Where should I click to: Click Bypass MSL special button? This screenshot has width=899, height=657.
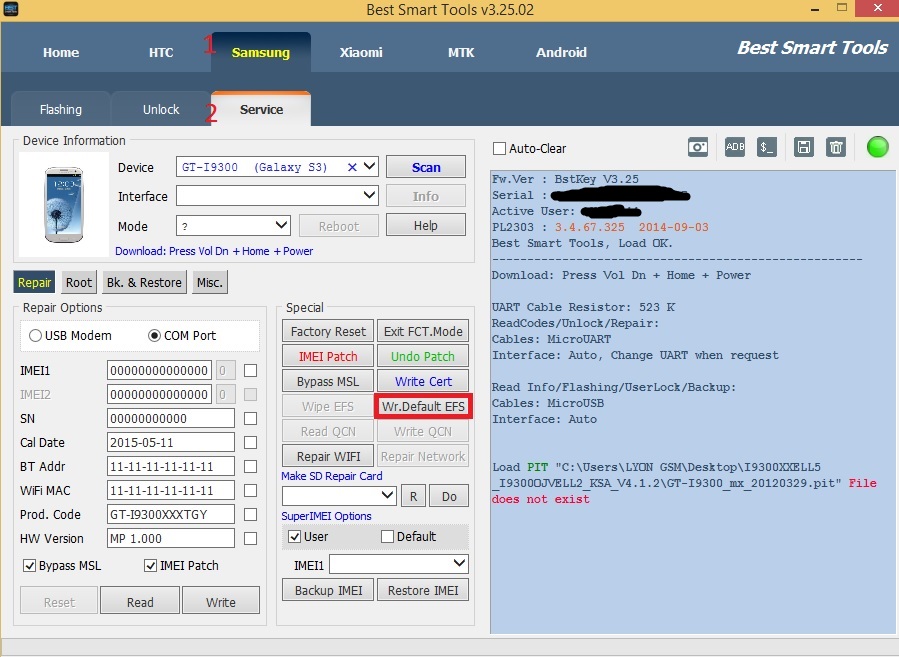328,381
